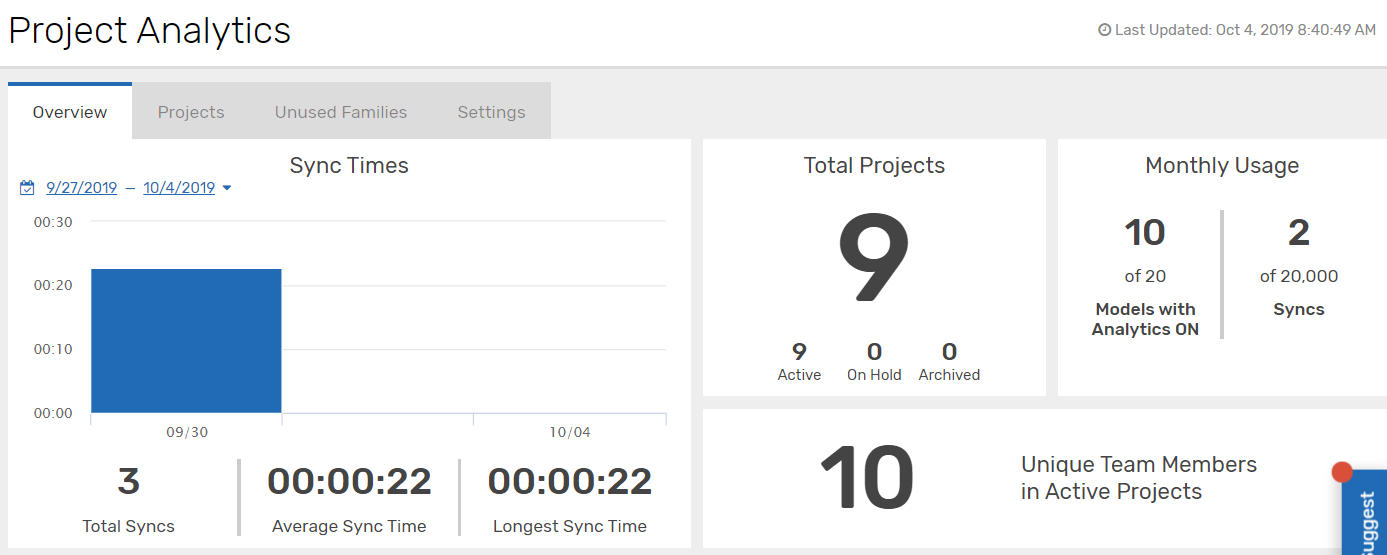Open the 10/4/2019 end date link
The width and height of the screenshot is (1387, 555).
[179, 188]
